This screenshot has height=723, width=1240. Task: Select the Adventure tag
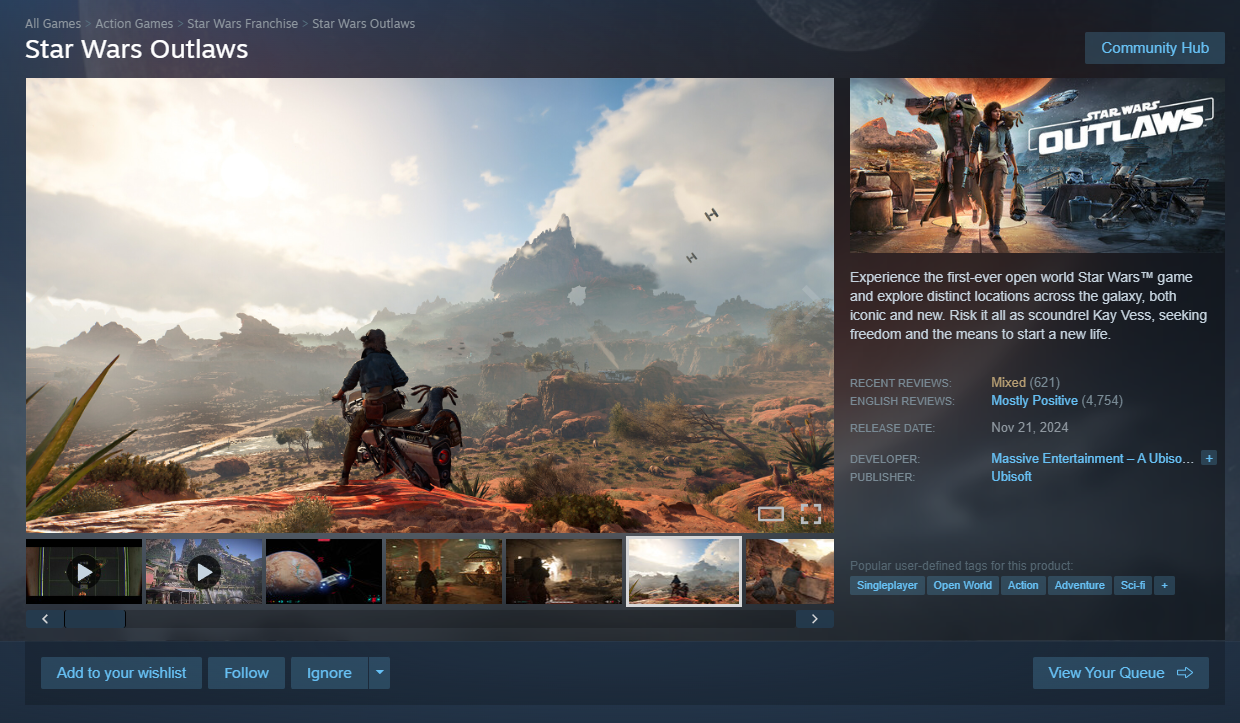1080,585
